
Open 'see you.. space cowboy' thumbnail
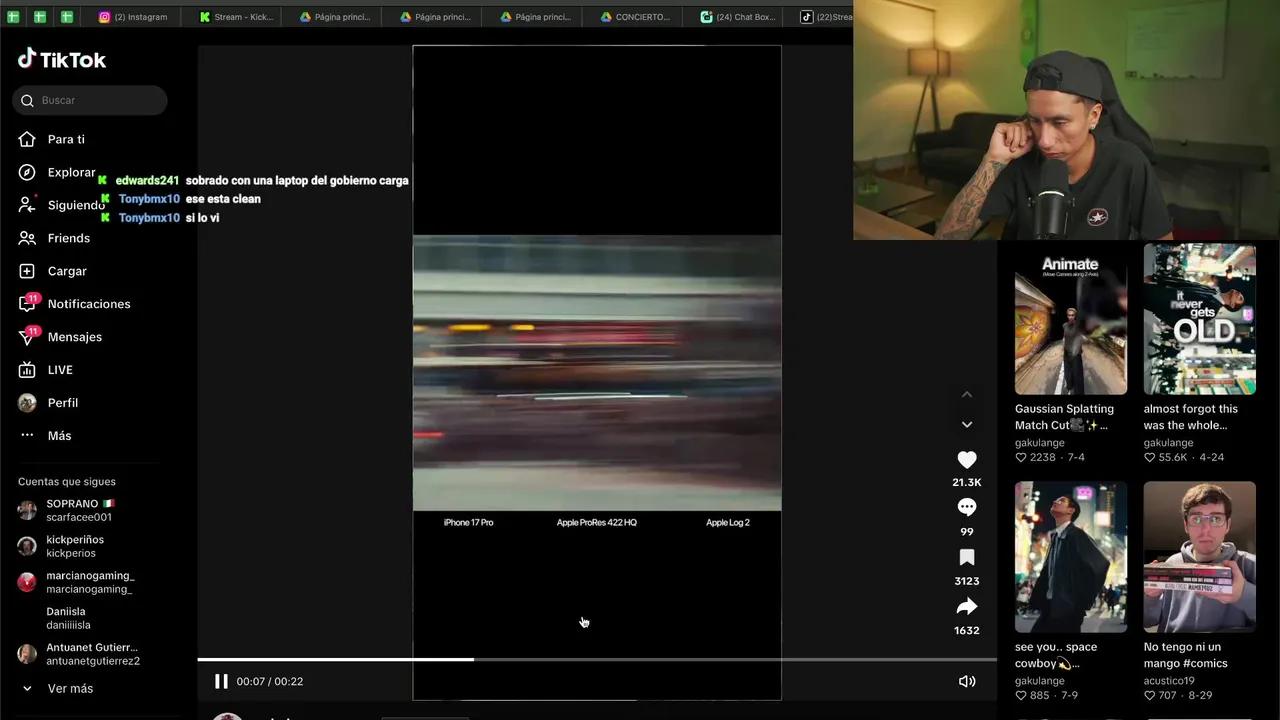coord(1071,557)
